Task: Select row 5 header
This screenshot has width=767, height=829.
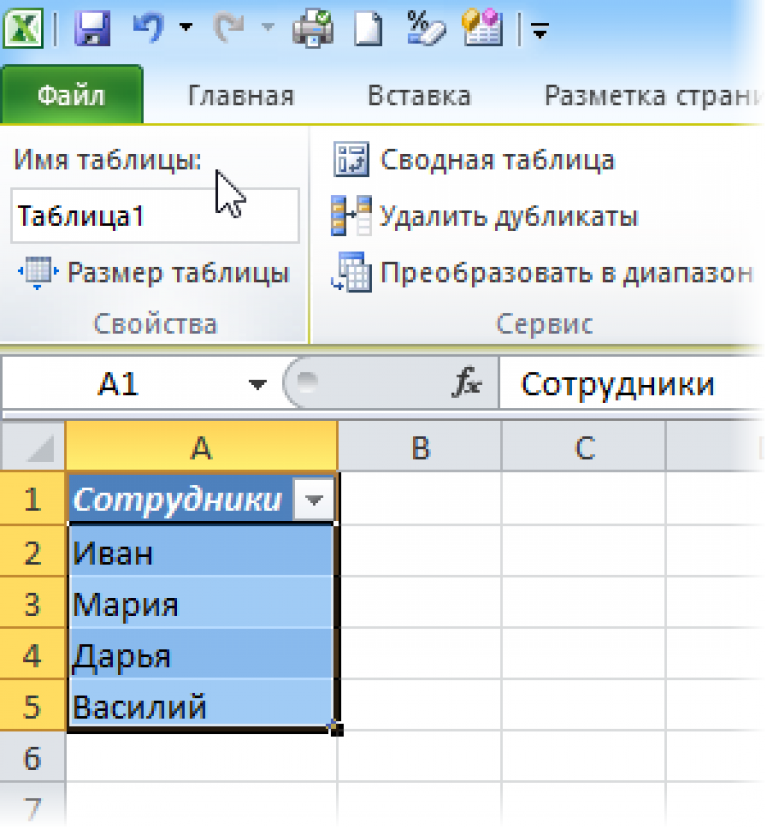Action: click(x=32, y=706)
